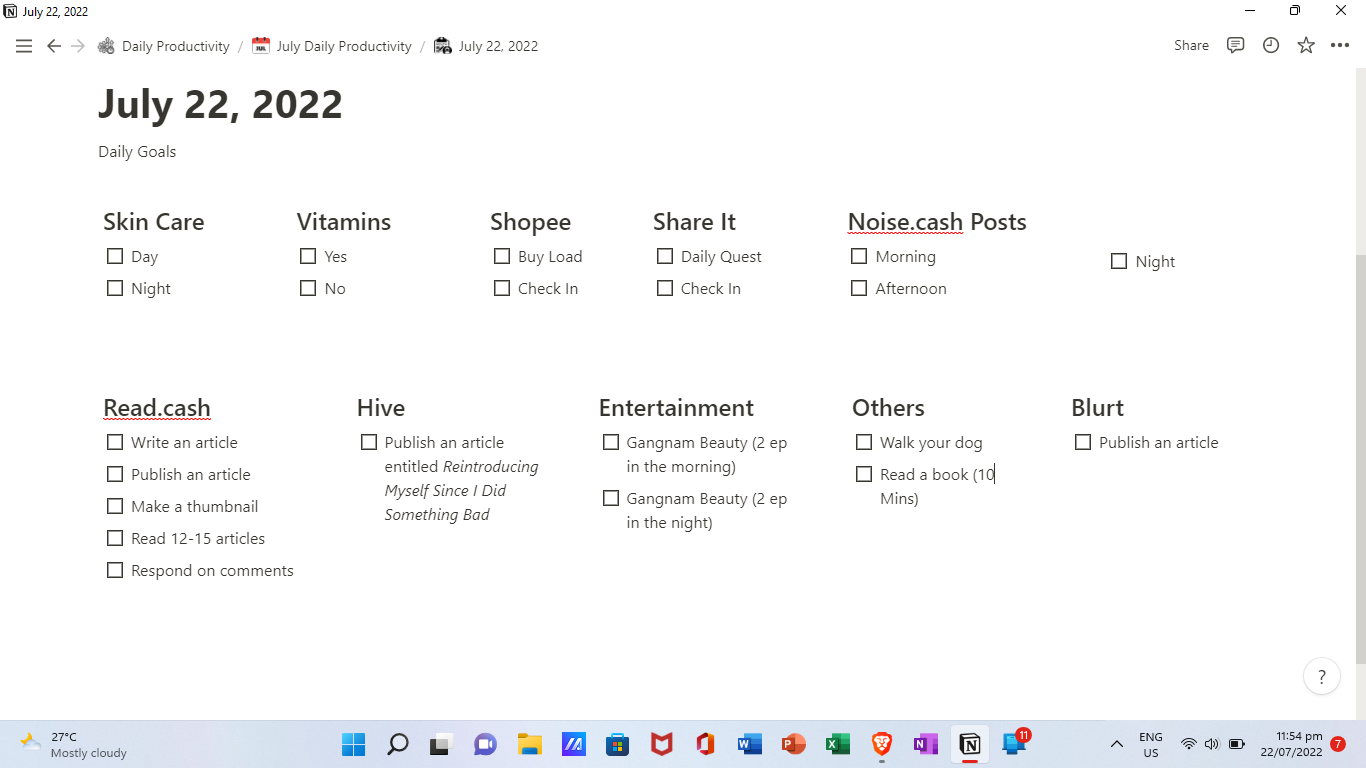
Task: Click the page vertical scrollbar
Action: pos(1360,457)
